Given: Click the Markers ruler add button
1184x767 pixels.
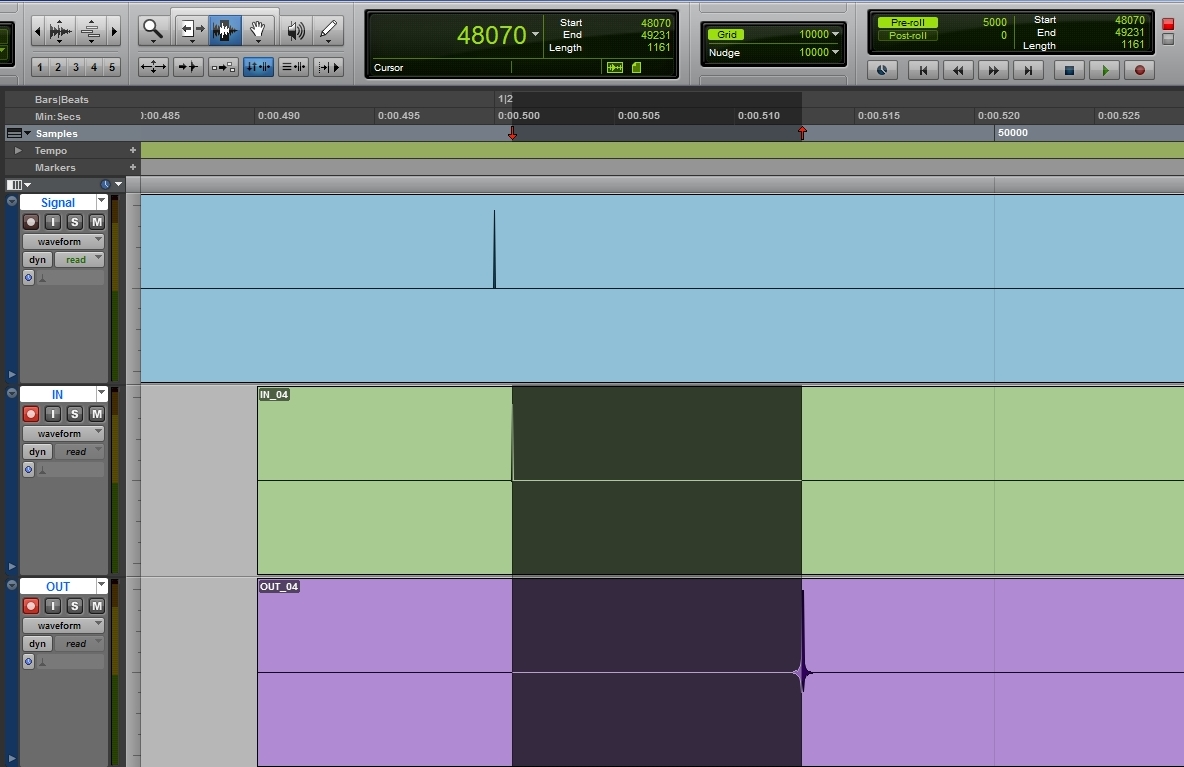Looking at the screenshot, I should (132, 168).
